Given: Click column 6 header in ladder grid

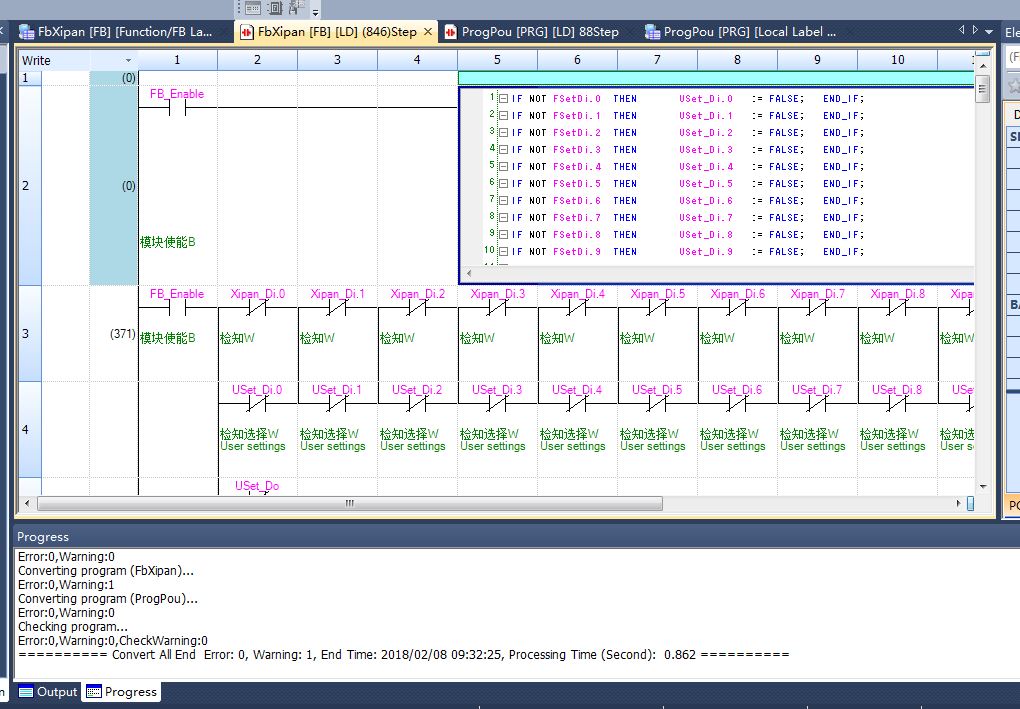Looking at the screenshot, I should tap(577, 60).
